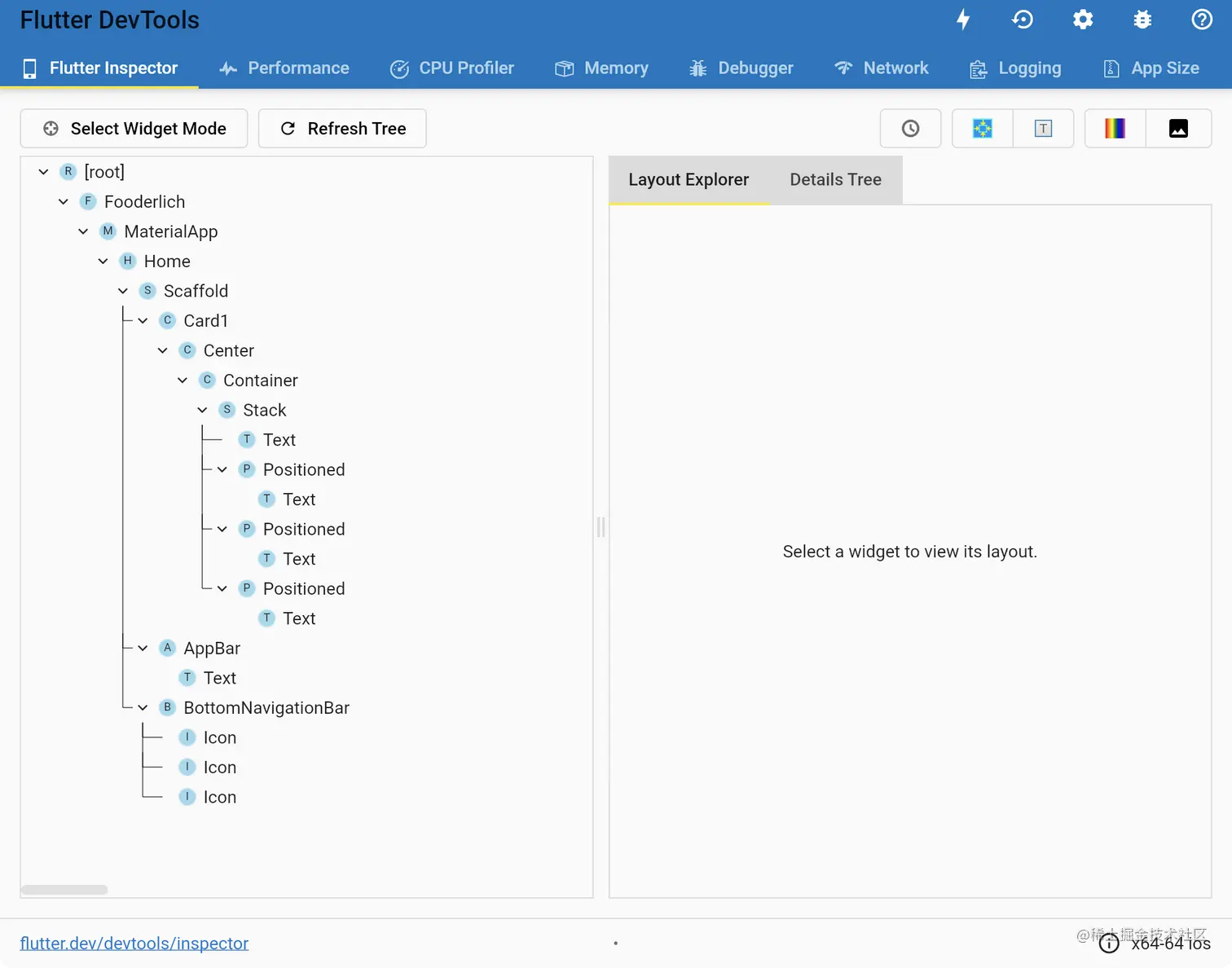Open the flutter.dev/devtools/inspector link

point(134,944)
